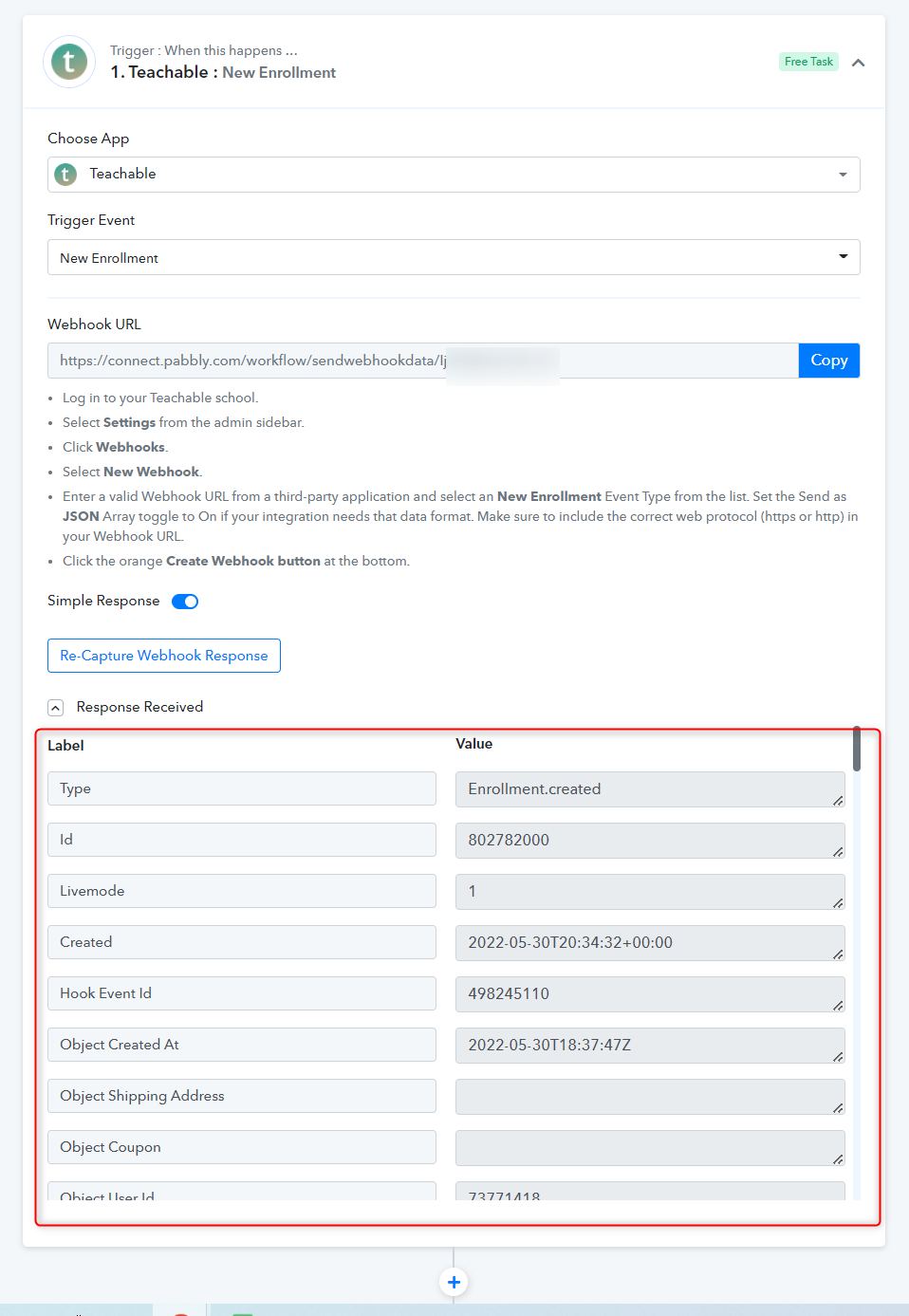The height and width of the screenshot is (1316, 909).
Task: Click the Type label field
Action: tap(242, 788)
